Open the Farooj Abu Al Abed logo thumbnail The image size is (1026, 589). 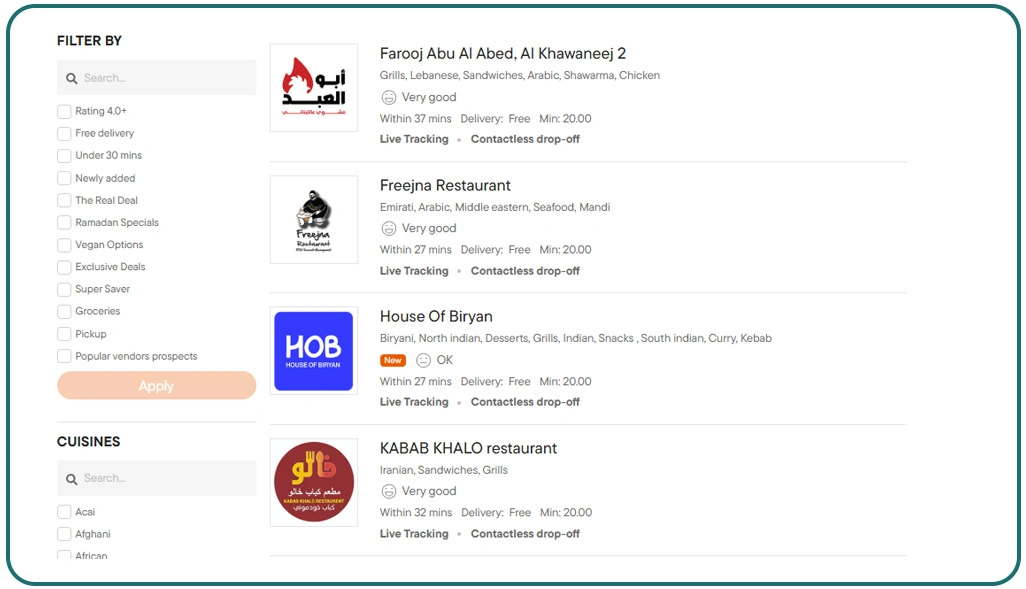[x=313, y=88]
